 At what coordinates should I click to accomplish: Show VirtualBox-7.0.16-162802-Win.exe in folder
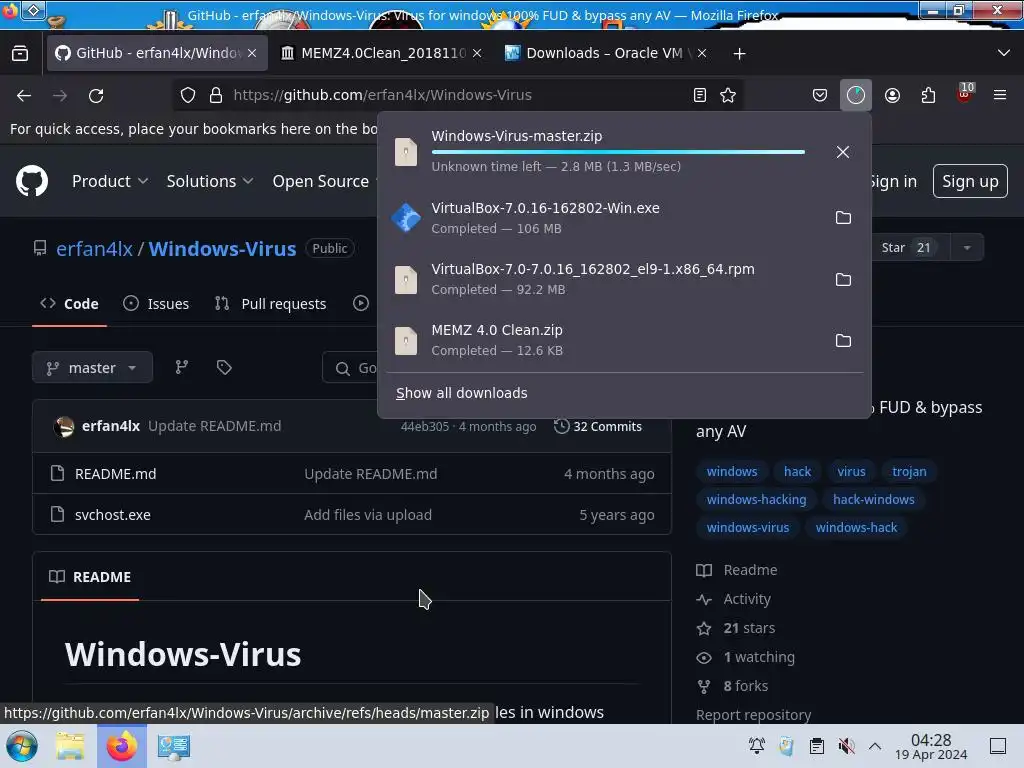843,217
